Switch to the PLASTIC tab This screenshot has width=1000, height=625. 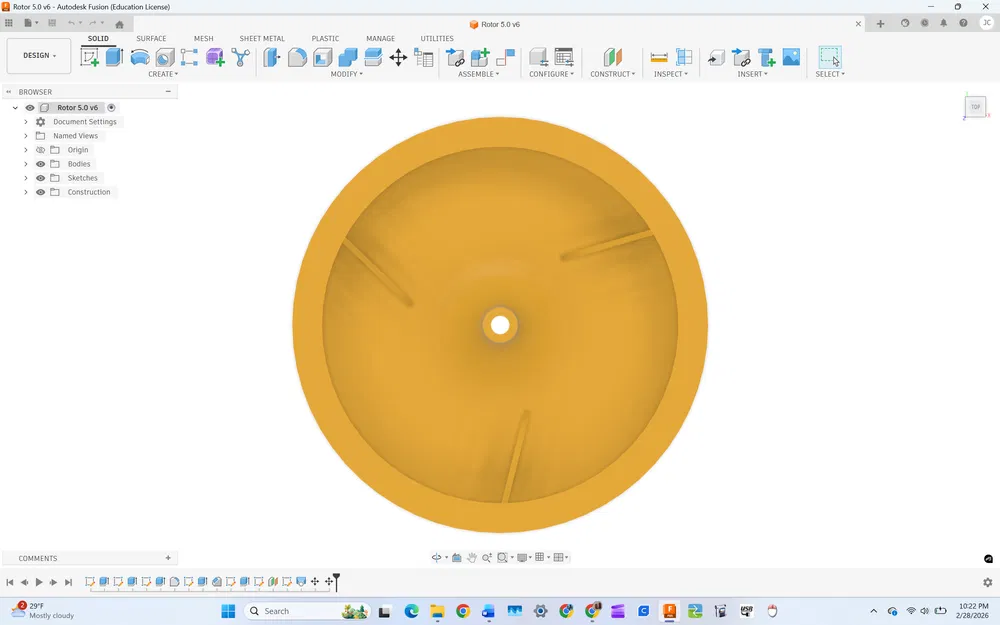pos(325,38)
